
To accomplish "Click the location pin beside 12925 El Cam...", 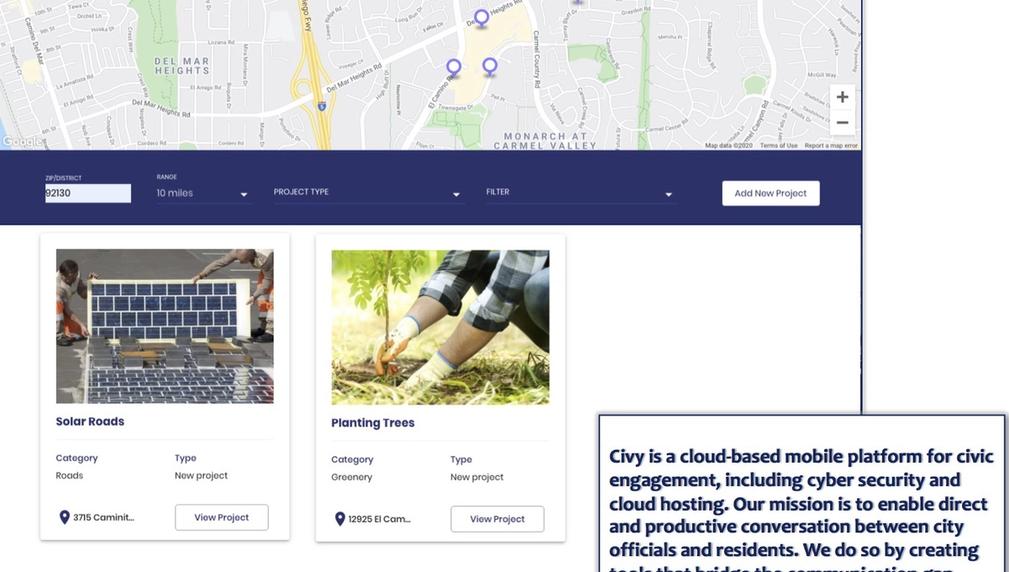I will (340, 519).
